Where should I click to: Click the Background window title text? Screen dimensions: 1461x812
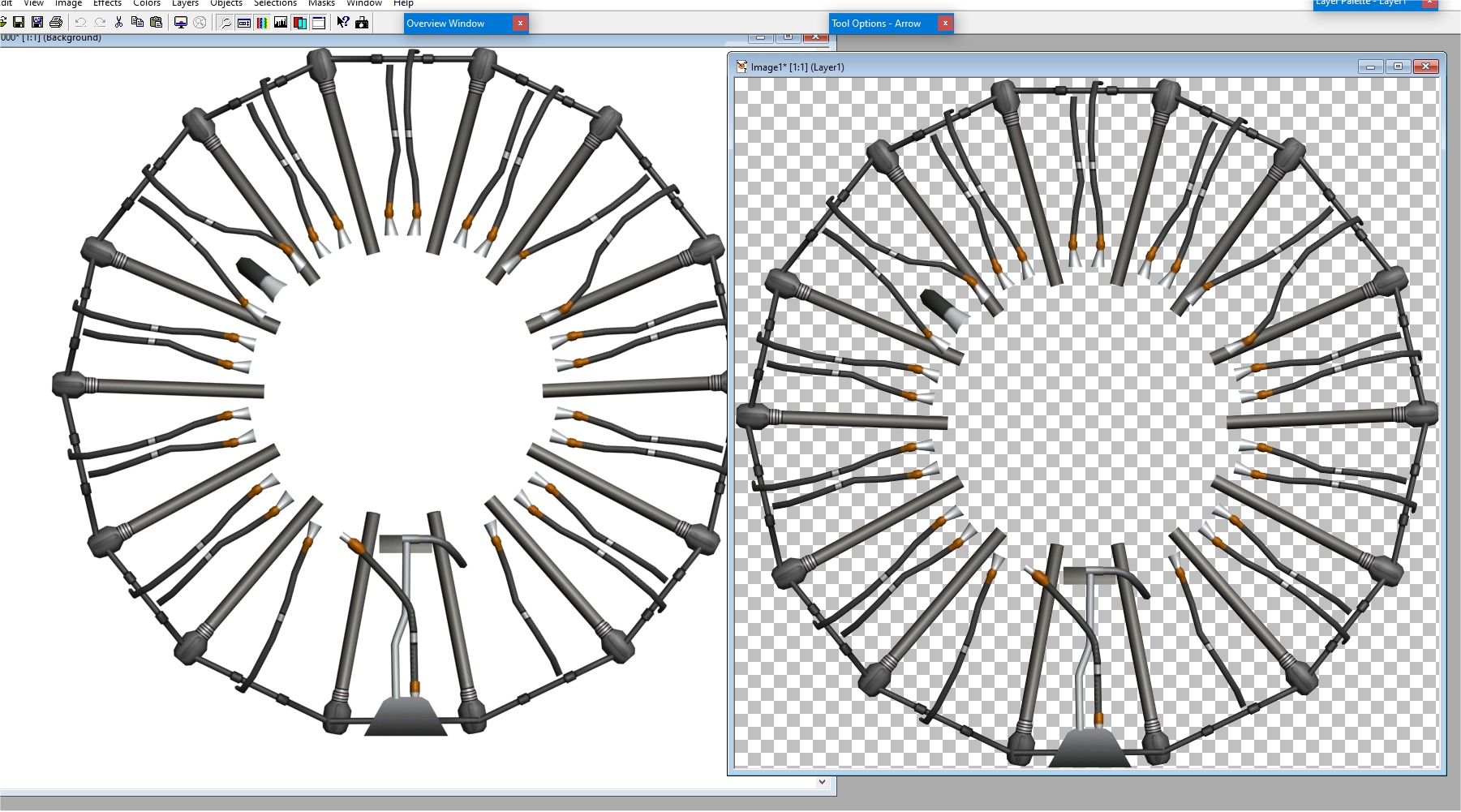coord(51,37)
